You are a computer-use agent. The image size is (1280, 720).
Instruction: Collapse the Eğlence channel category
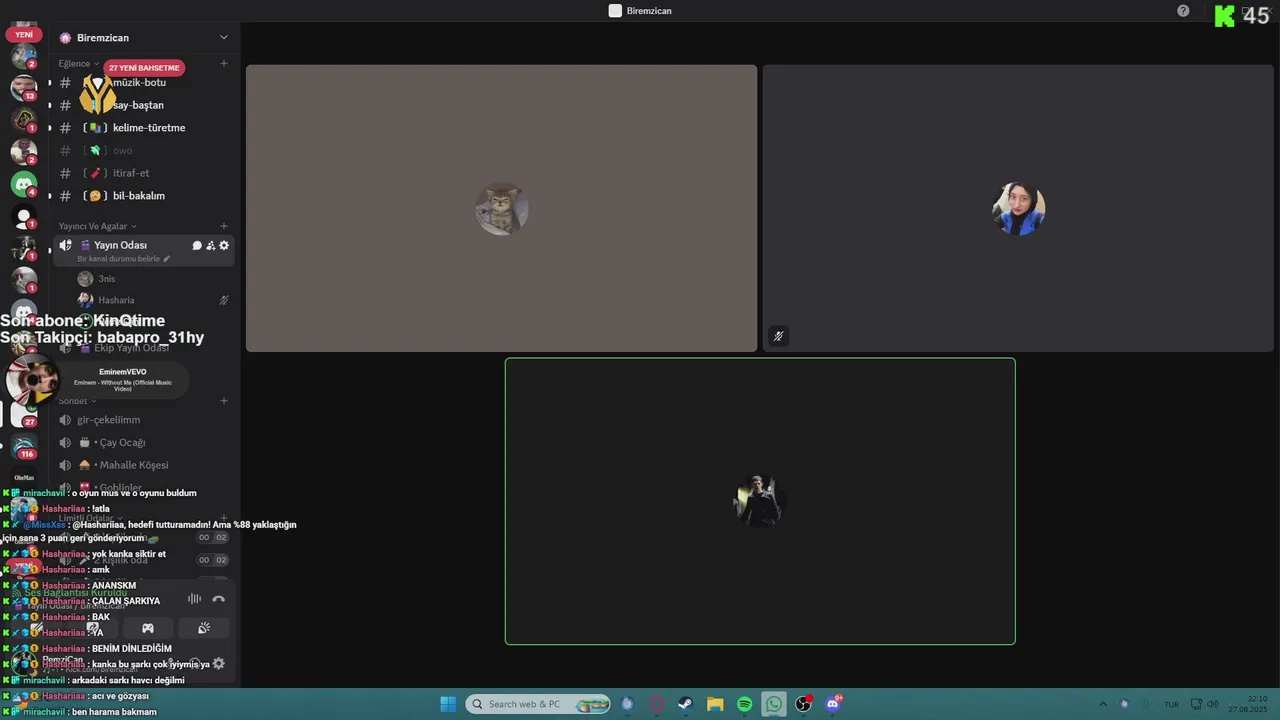tap(78, 63)
